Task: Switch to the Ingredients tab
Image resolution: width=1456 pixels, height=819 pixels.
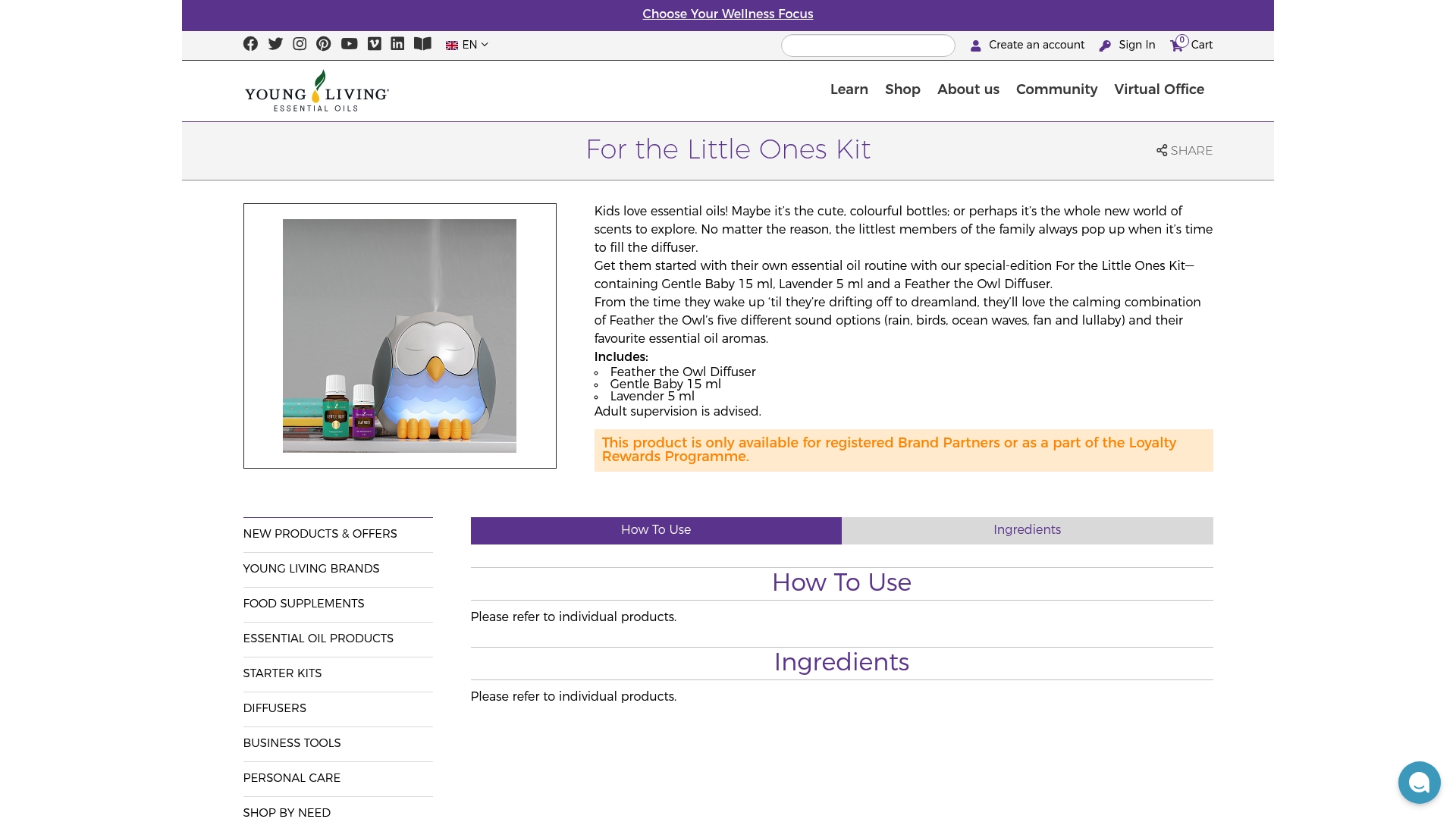Action: pyautogui.click(x=1028, y=530)
